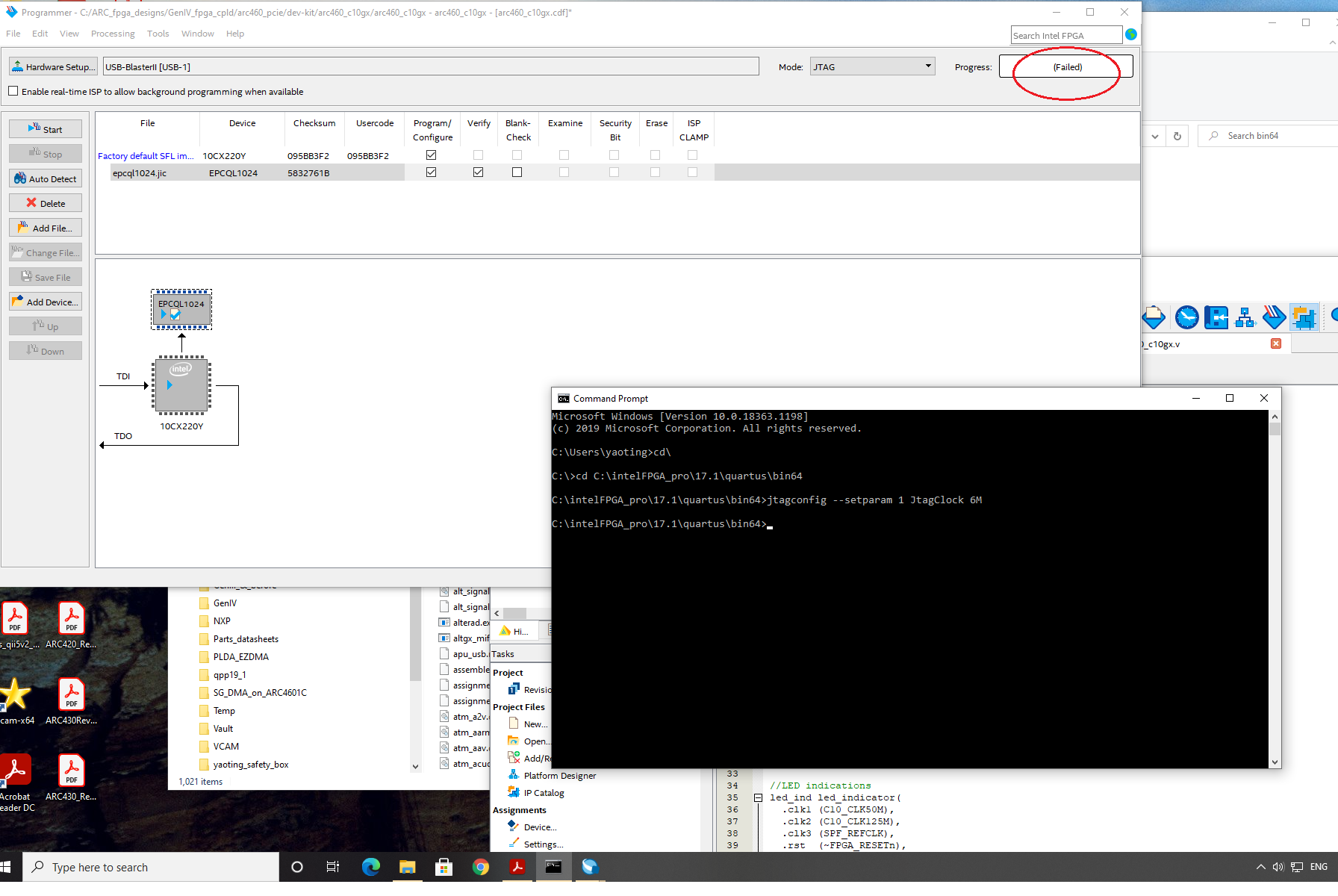This screenshot has width=1338, height=896.
Task: Open the File menu in Programmer
Action: point(13,34)
